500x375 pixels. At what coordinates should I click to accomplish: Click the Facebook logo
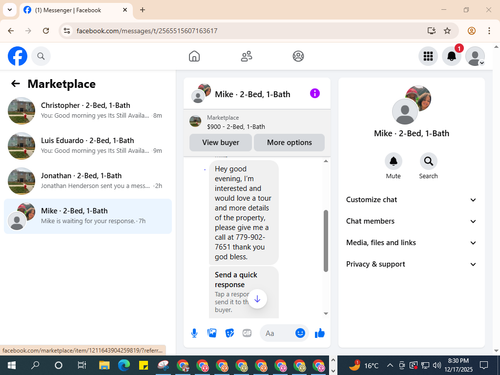tap(17, 56)
